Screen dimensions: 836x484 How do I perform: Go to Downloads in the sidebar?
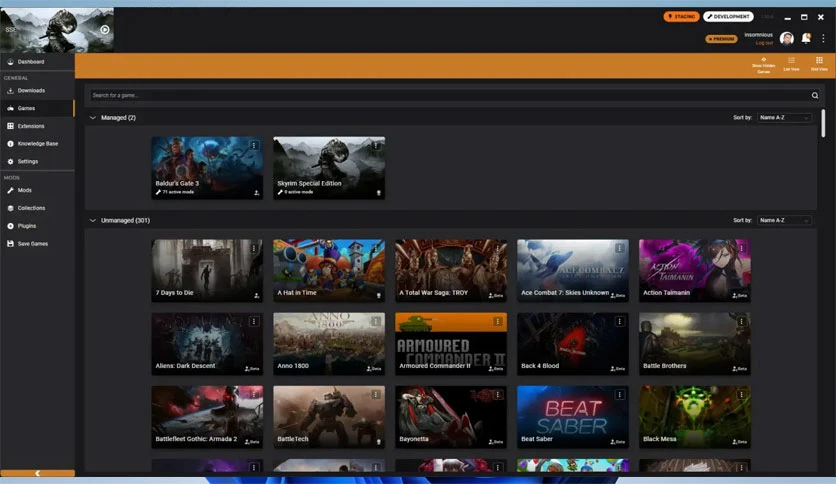click(31, 91)
